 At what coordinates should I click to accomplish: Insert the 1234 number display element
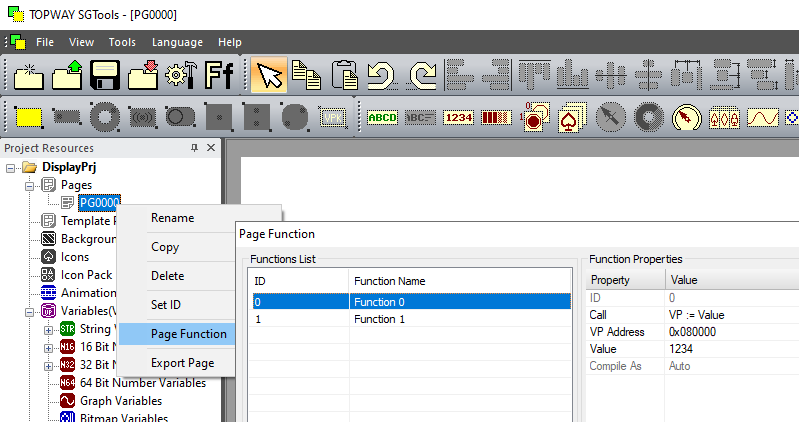(458, 117)
